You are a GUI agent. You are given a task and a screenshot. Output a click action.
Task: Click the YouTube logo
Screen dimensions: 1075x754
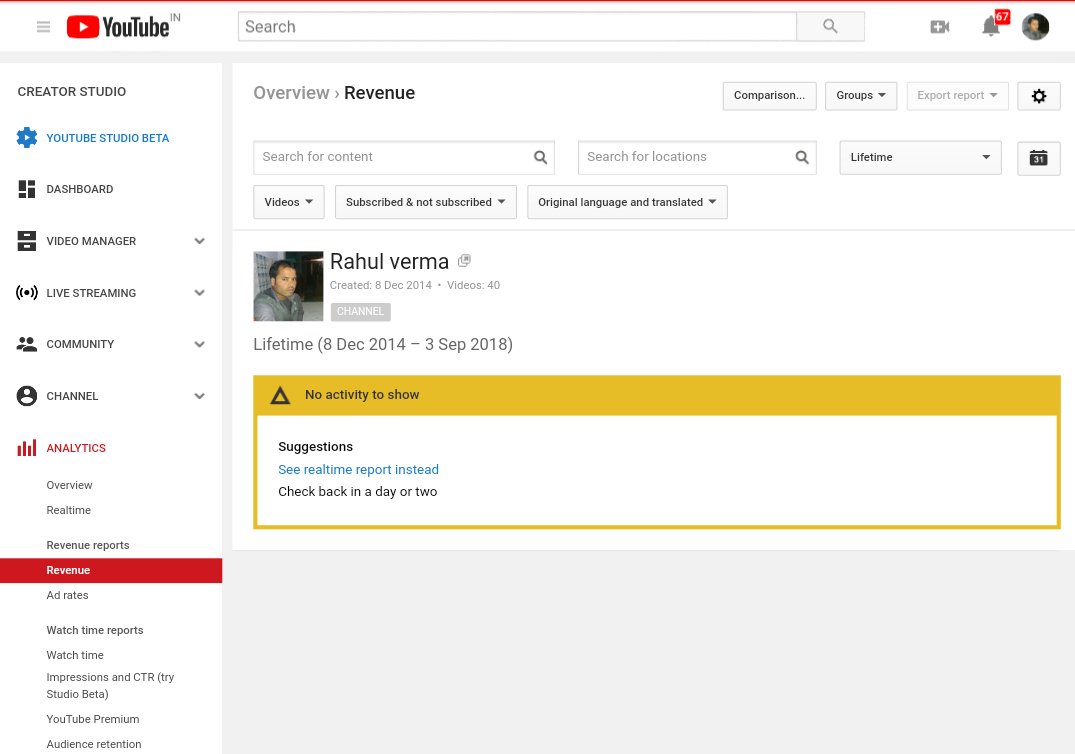click(119, 27)
